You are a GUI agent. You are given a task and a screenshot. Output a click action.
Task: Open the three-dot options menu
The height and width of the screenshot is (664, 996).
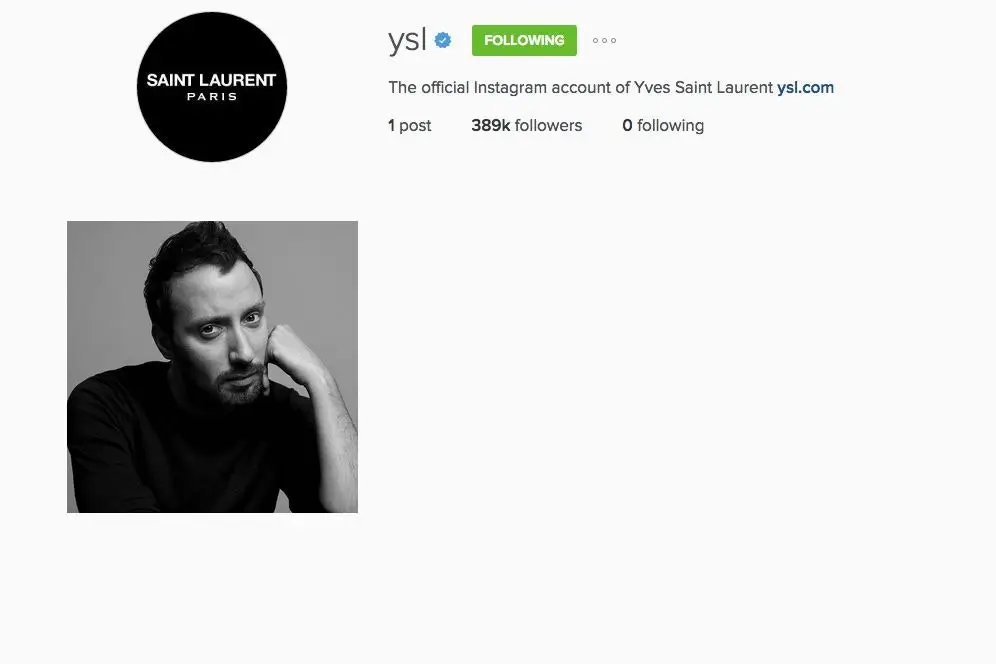tap(604, 41)
